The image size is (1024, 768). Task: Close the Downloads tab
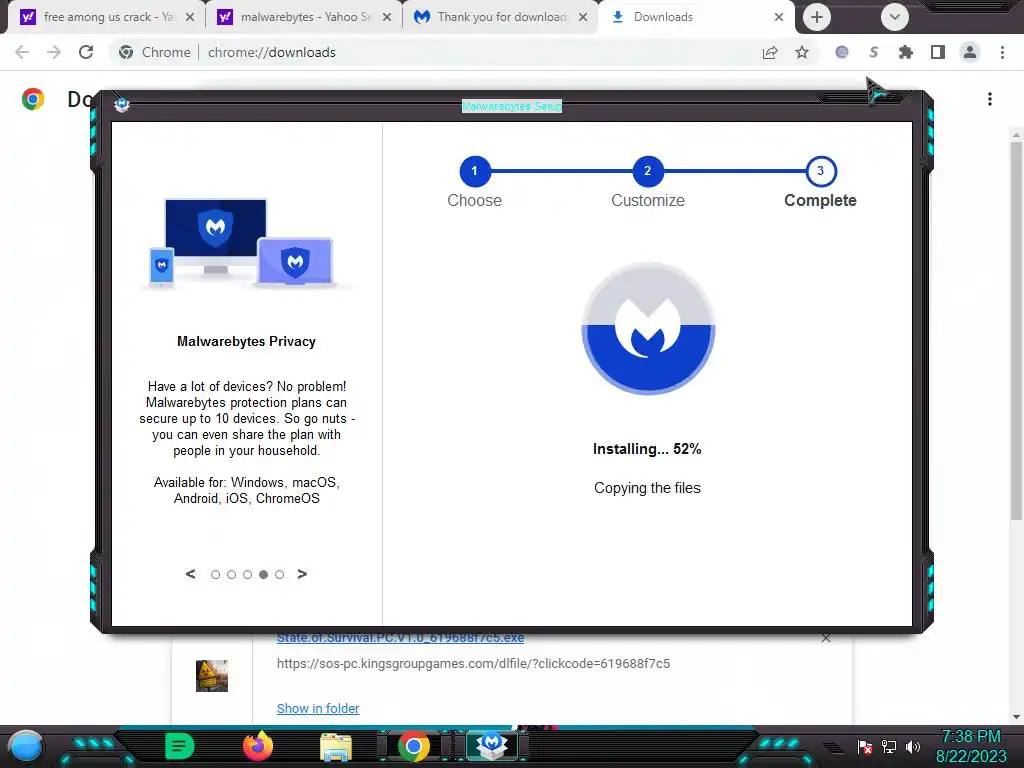point(778,17)
